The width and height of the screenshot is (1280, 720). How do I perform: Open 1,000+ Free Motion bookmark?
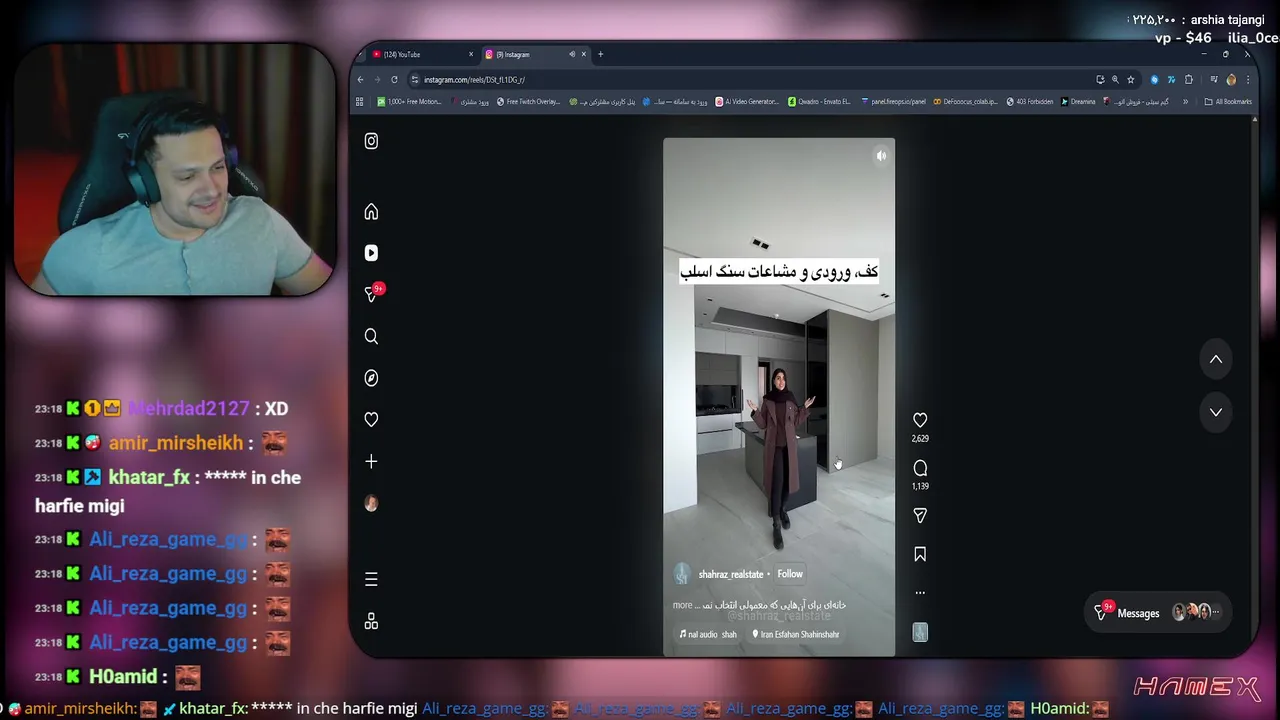409,101
